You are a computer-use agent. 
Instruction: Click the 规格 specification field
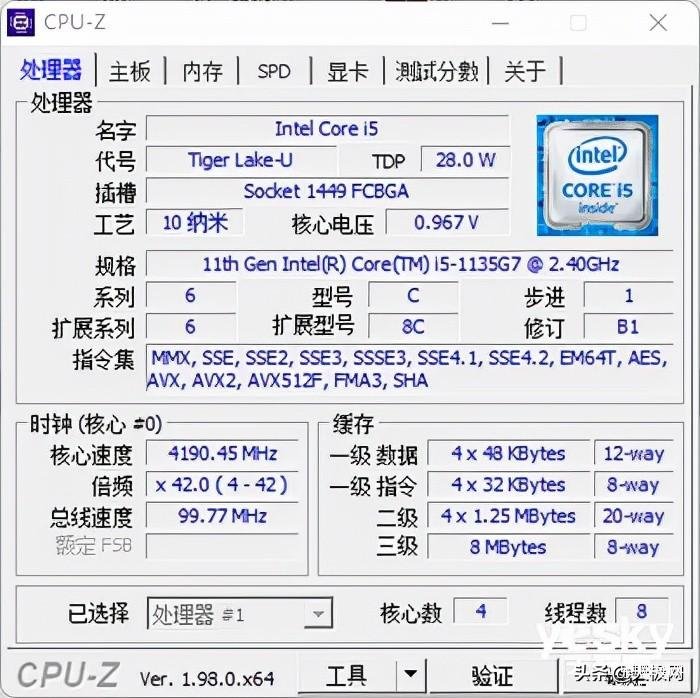(410, 264)
